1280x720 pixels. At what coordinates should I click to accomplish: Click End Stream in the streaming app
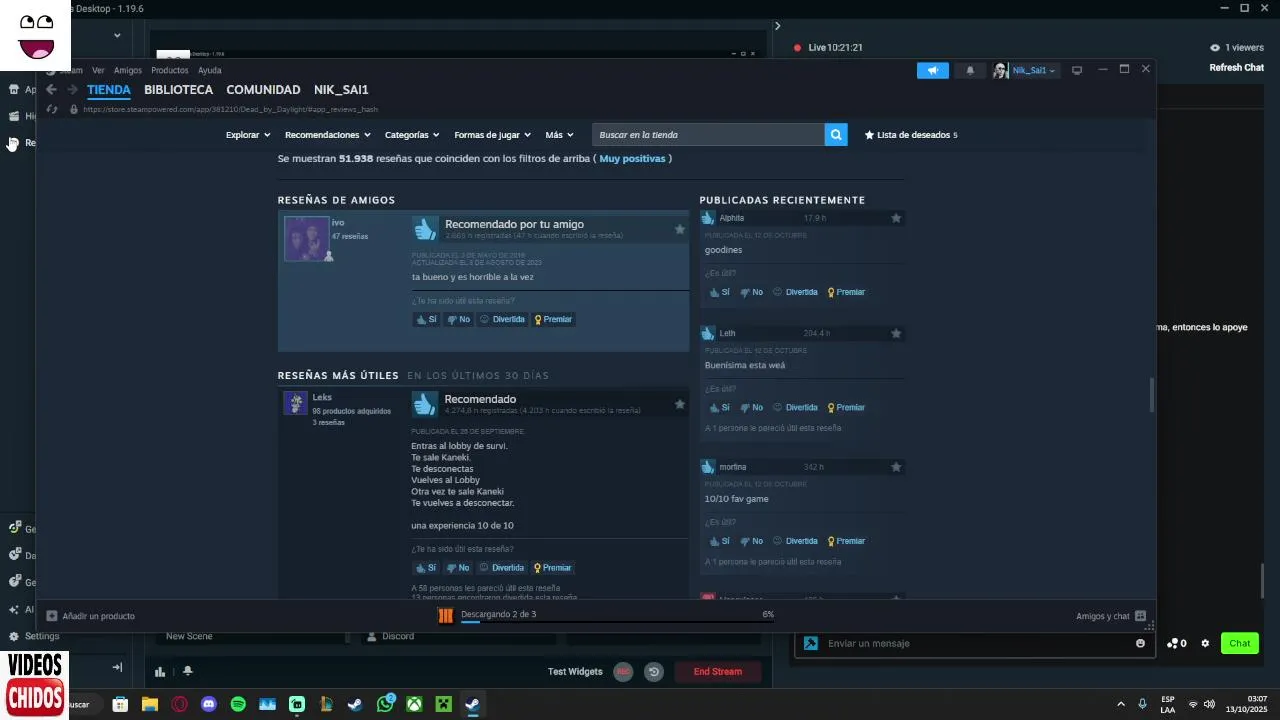click(x=718, y=672)
